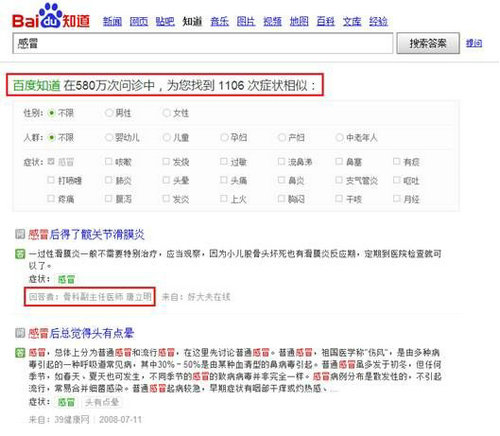Choose the 孕妇 population option

pos(224,137)
